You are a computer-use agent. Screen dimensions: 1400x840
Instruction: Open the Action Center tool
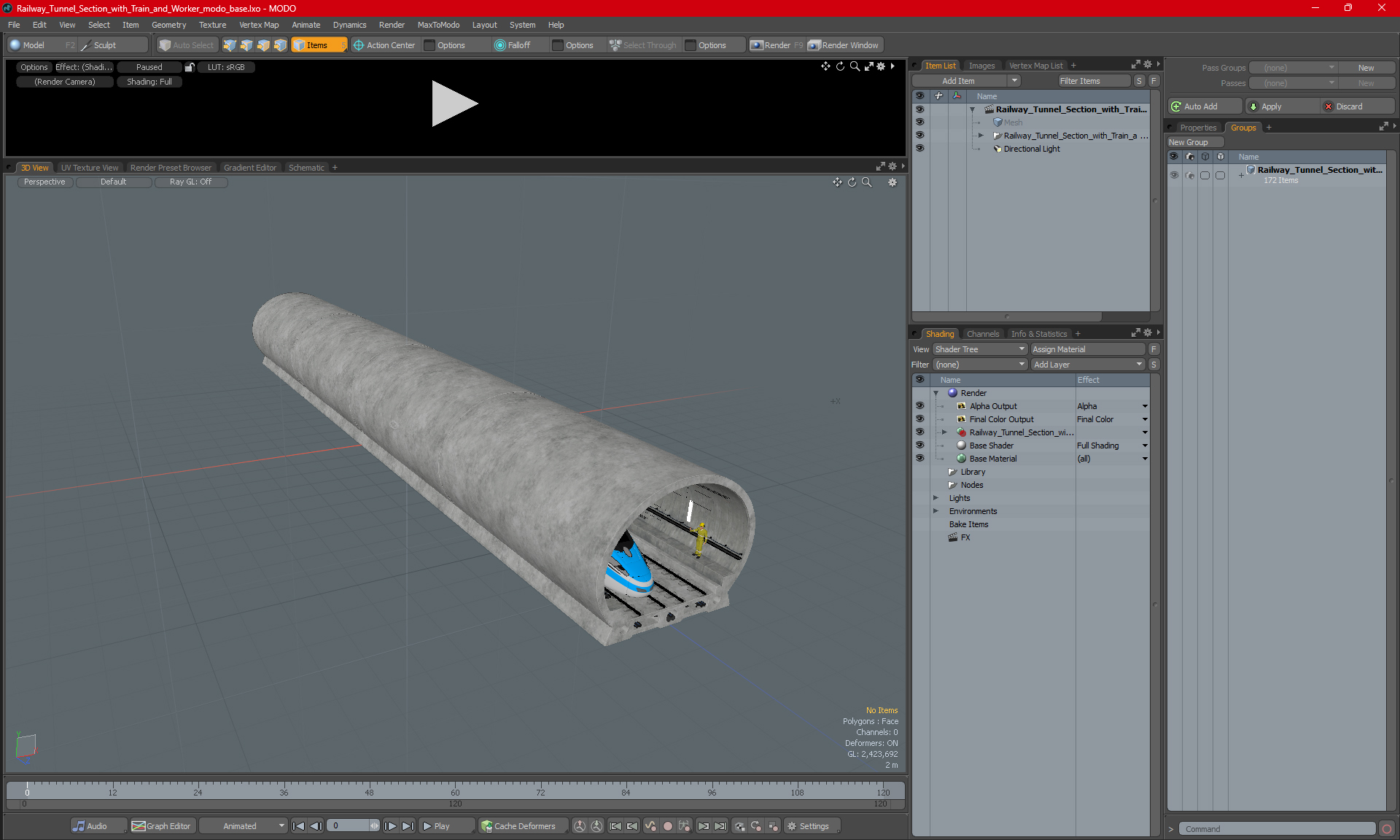(x=384, y=45)
